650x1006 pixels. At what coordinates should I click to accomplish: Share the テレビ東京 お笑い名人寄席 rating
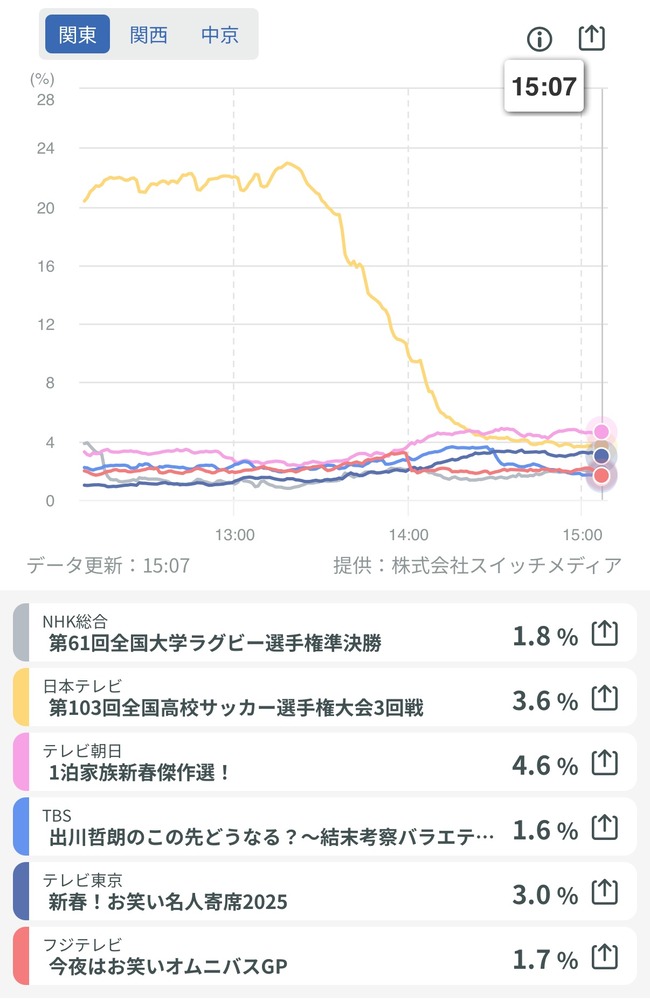[604, 892]
